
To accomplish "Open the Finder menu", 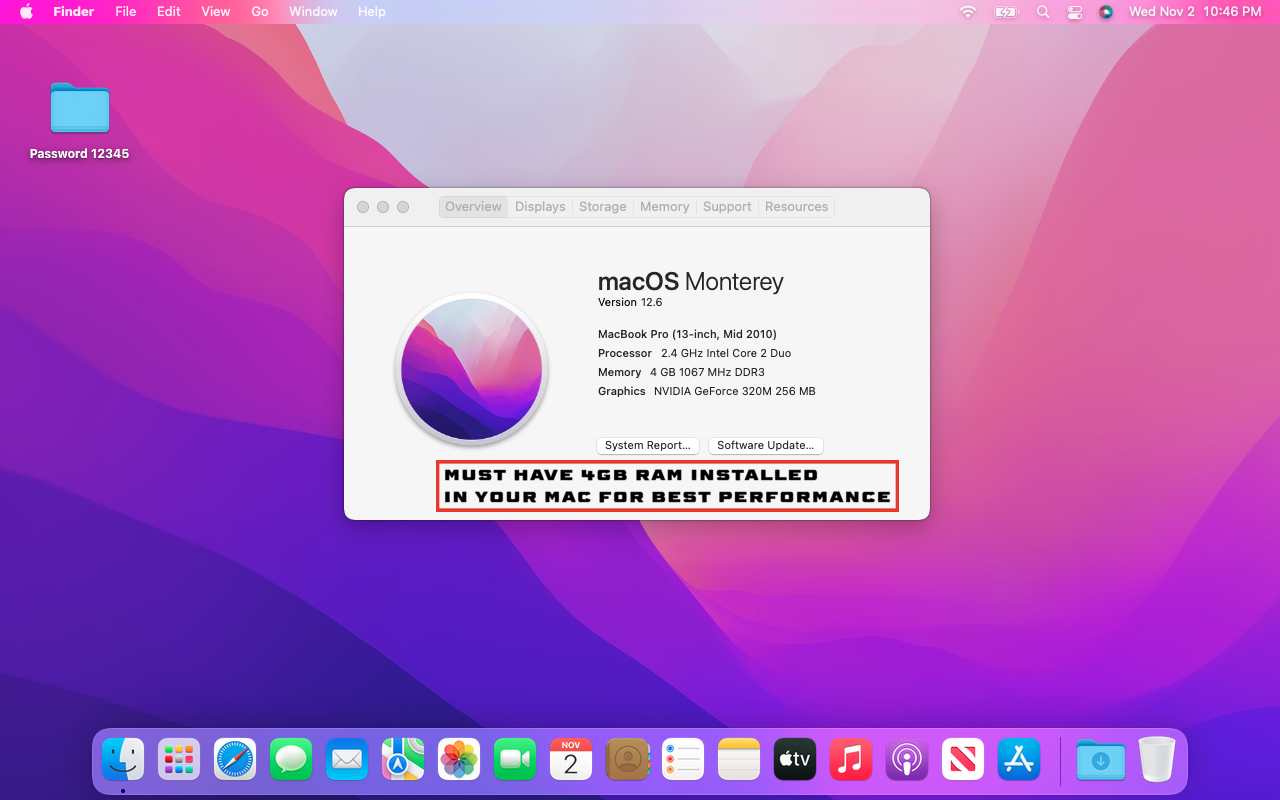I will click(73, 12).
